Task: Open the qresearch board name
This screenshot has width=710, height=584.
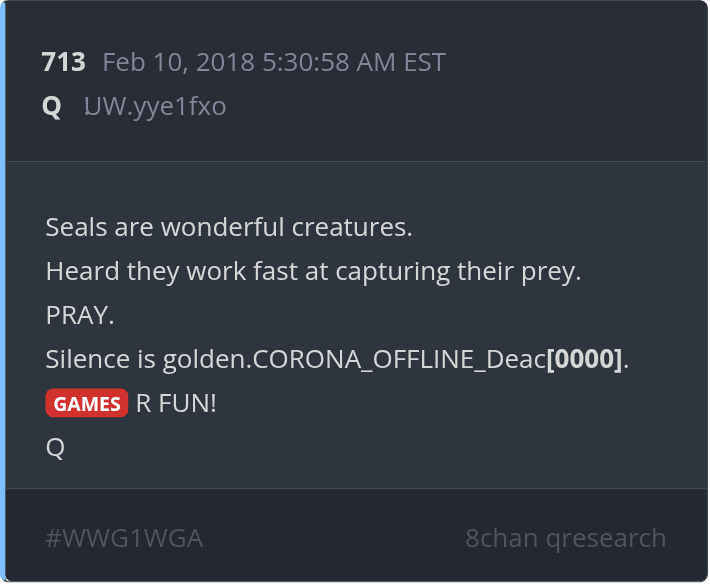Action: (x=606, y=538)
